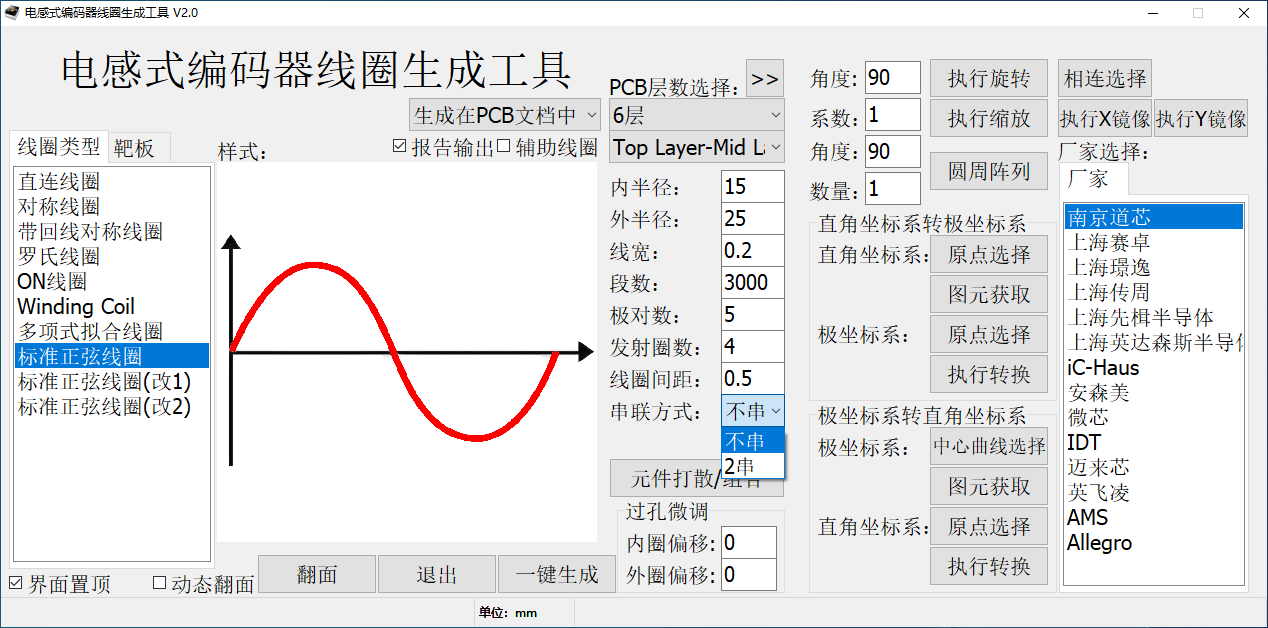Switch to the 靶板 tab
Viewport: 1268px width, 628px height.
point(138,148)
